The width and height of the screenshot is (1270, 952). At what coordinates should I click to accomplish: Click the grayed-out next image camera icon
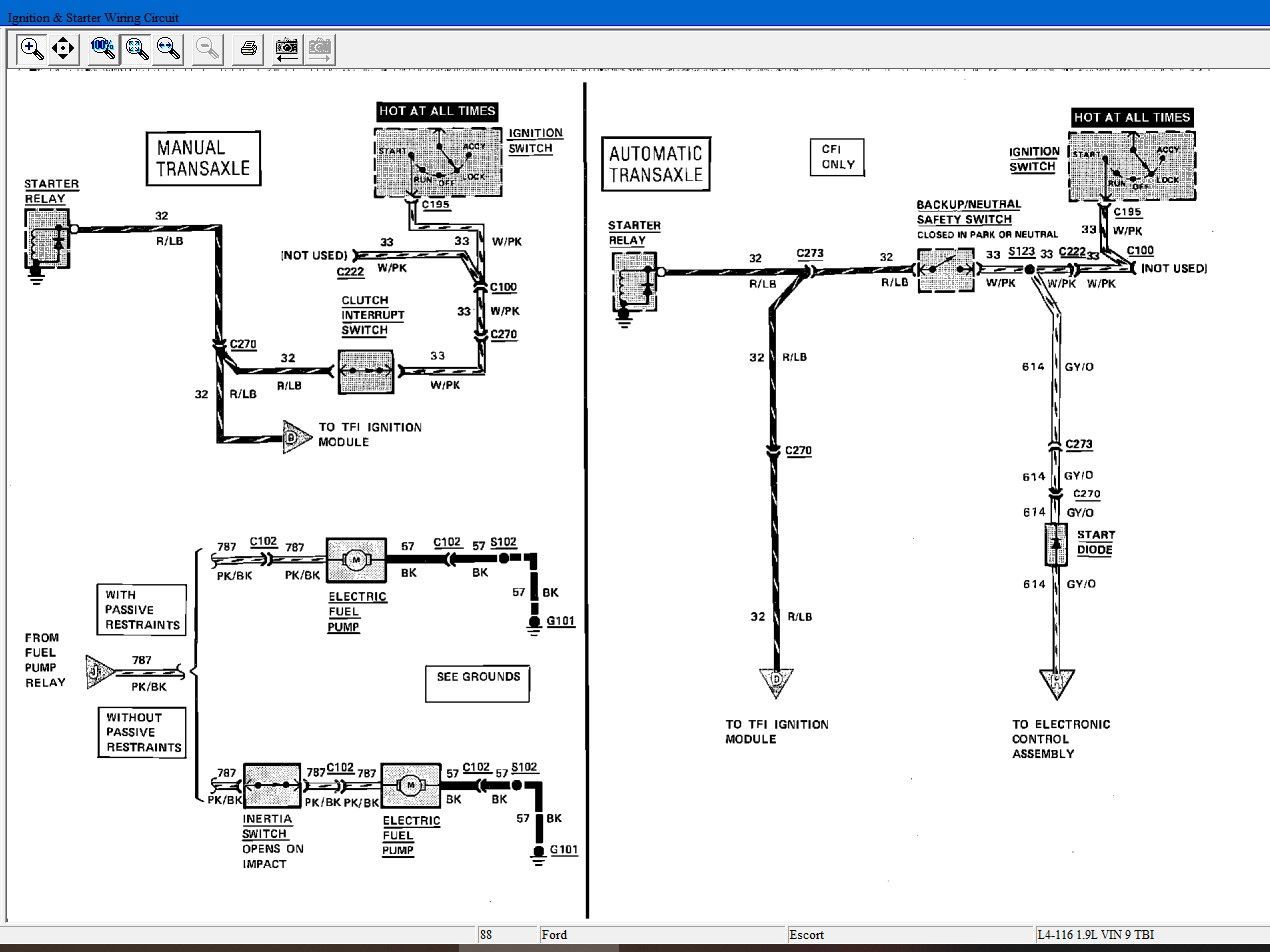[x=319, y=48]
